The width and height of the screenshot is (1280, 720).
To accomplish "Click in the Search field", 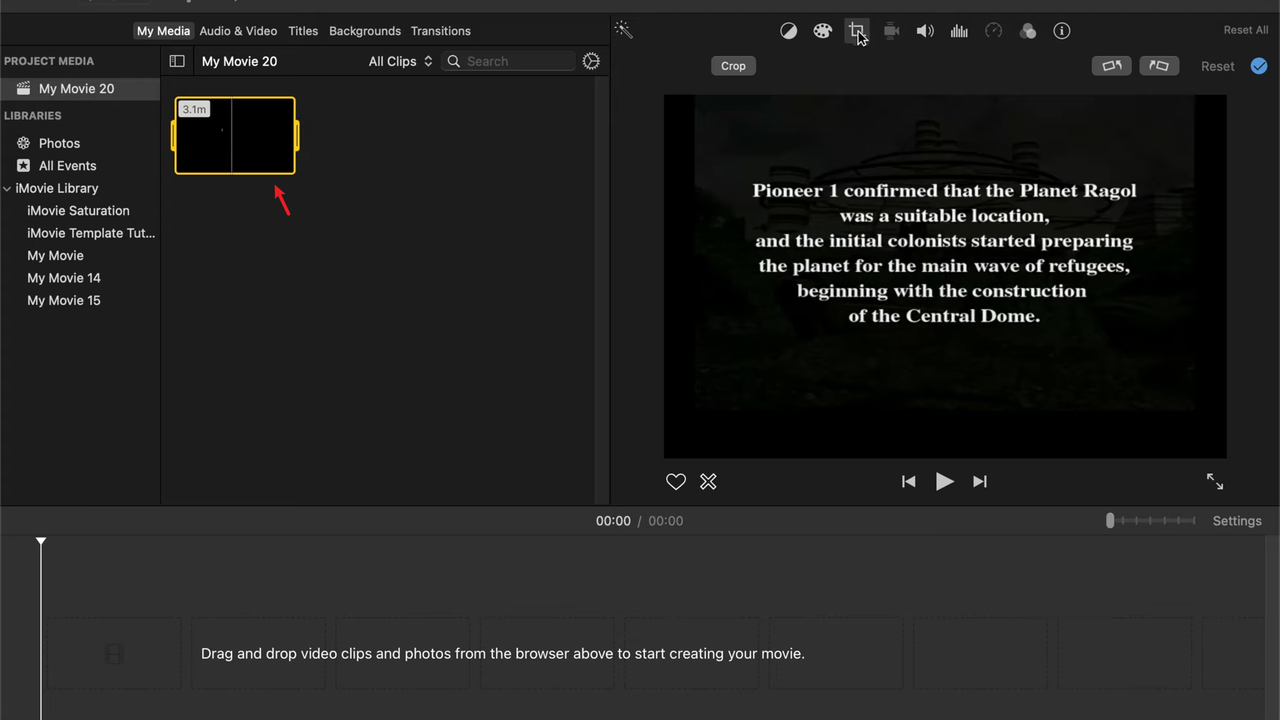I will coord(508,61).
